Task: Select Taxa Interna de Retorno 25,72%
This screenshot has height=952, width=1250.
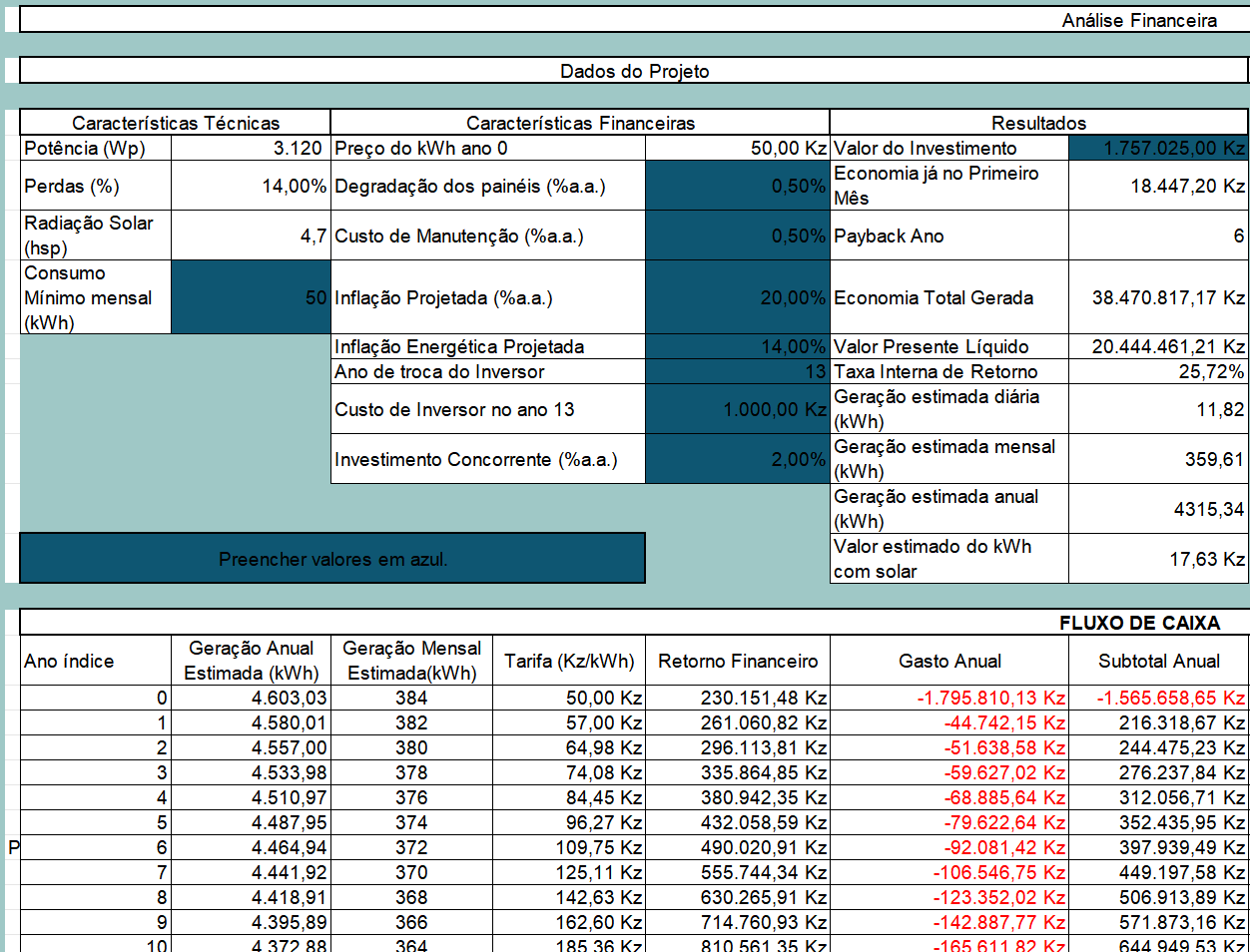Action: click(x=1158, y=371)
